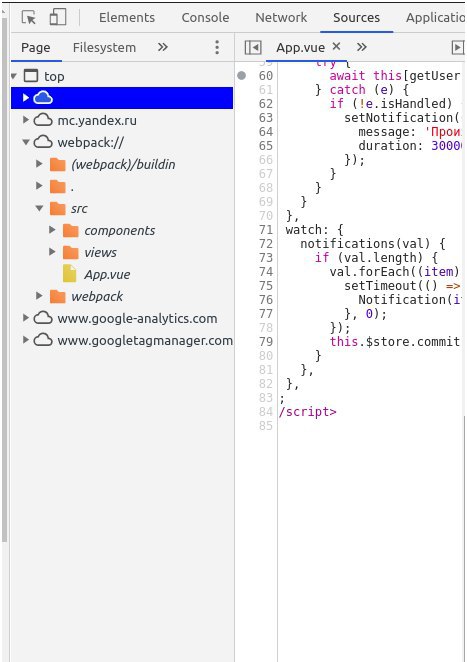Toggle breakpoint on line number 71
The image size is (467, 662).
click(266, 230)
